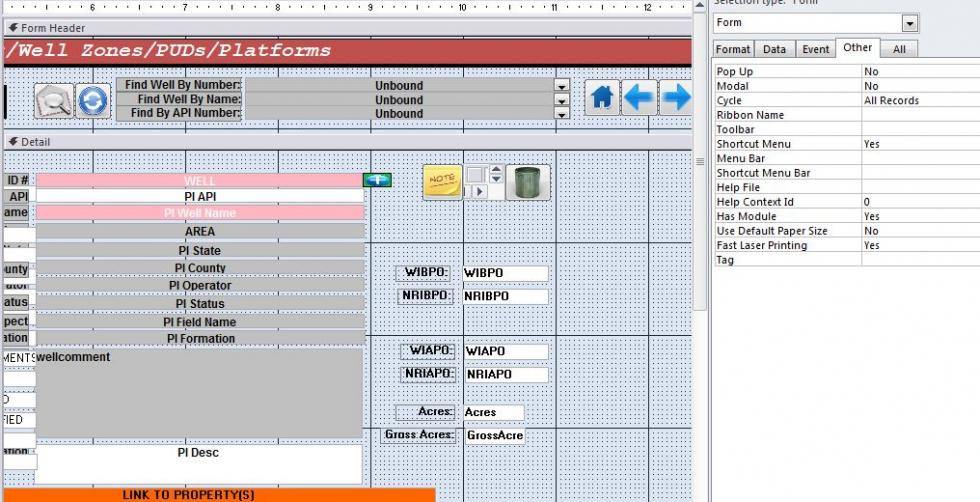This screenshot has height=502, width=980.
Task: Select the PI Well Name field
Action: 200,213
